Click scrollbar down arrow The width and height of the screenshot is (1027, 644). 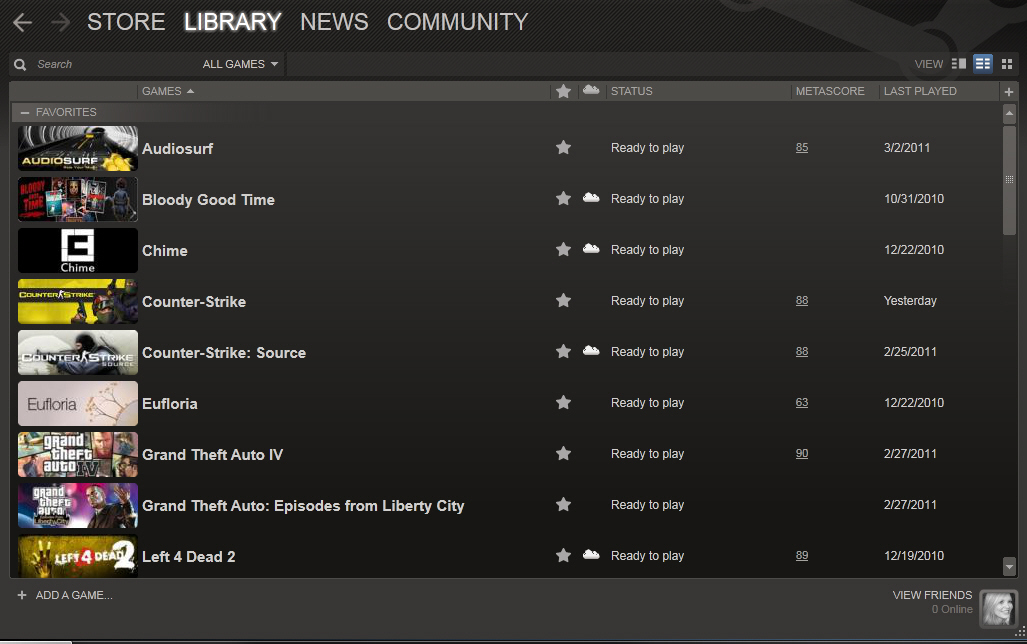coord(1009,566)
